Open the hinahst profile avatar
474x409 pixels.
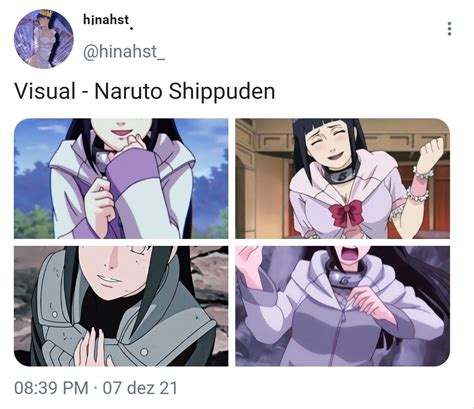coord(44,39)
